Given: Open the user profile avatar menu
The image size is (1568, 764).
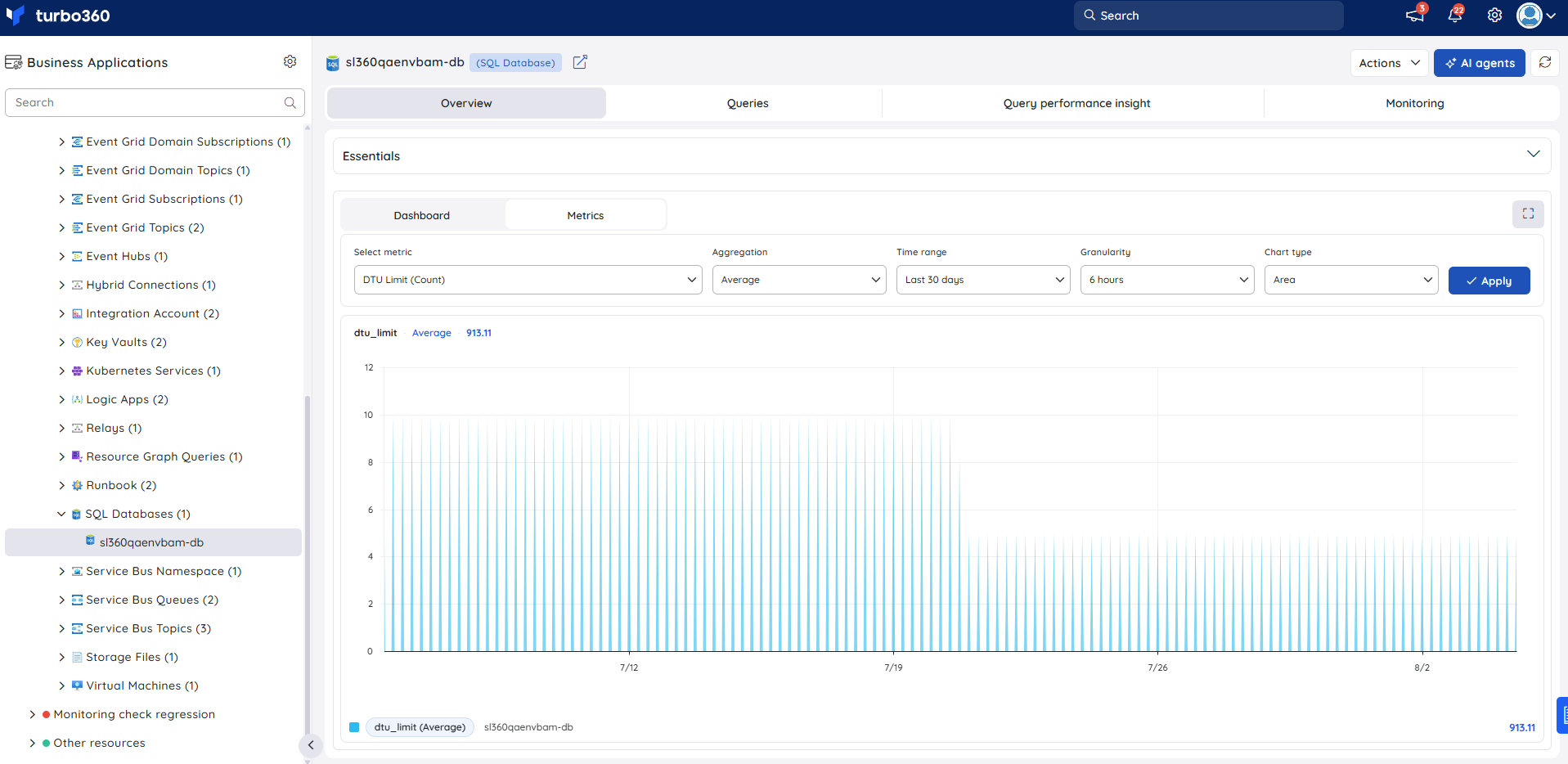Looking at the screenshot, I should click(x=1535, y=16).
